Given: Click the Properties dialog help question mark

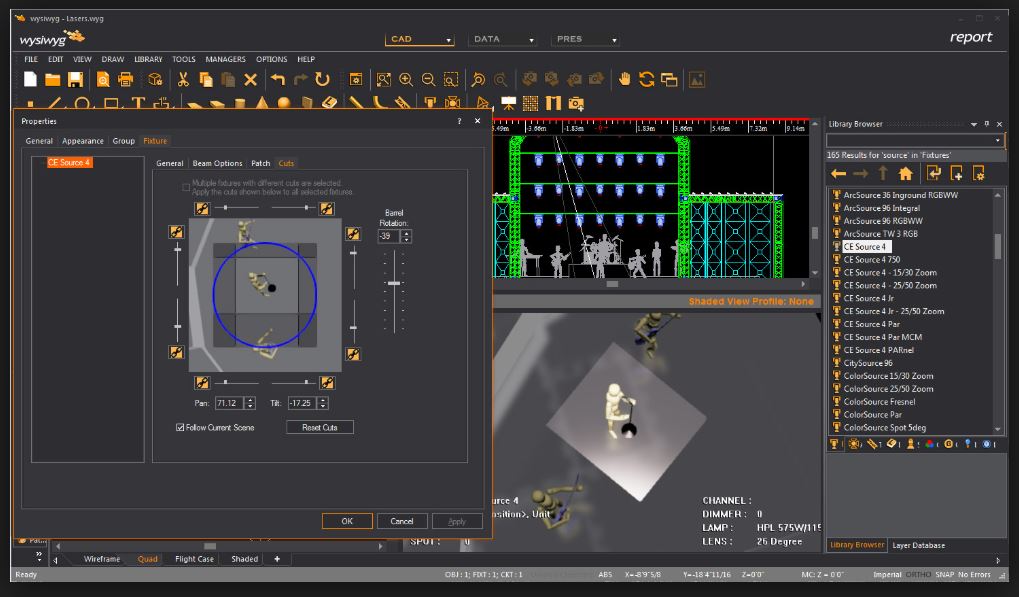Looking at the screenshot, I should coord(459,121).
